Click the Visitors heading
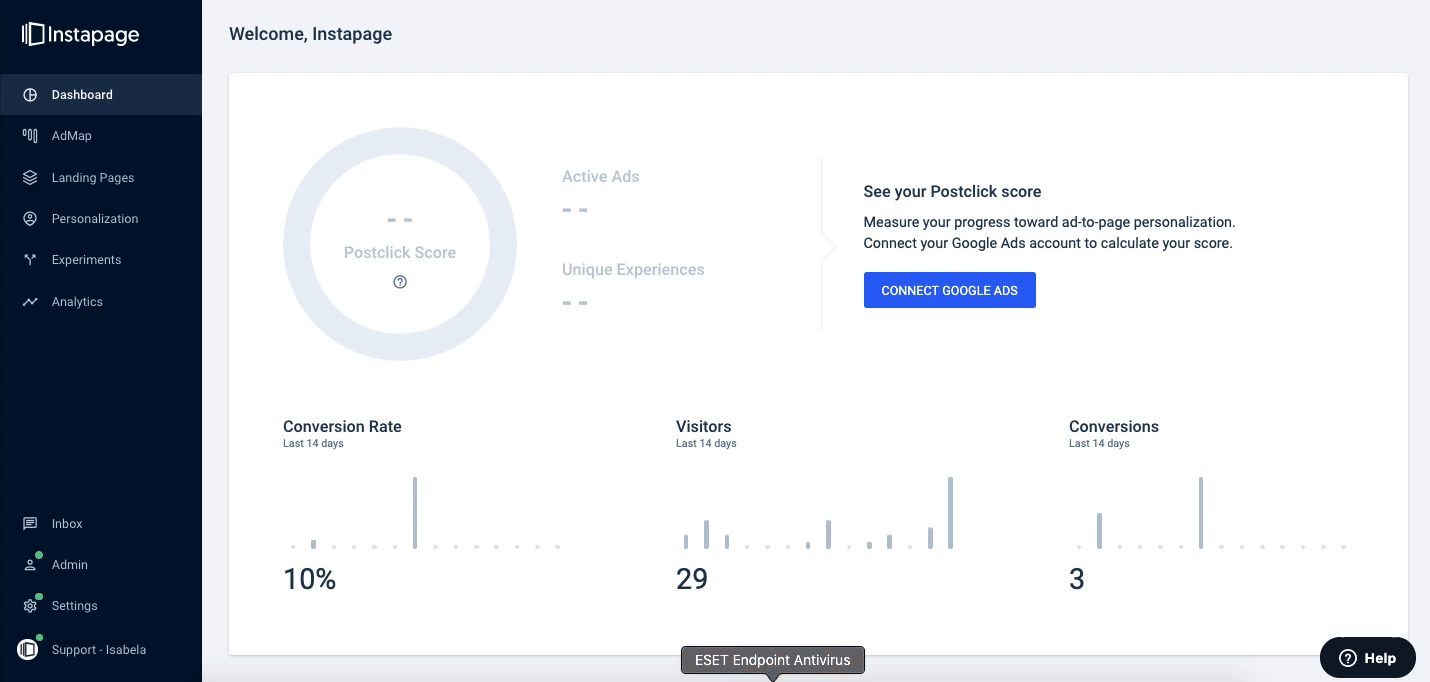Image resolution: width=1430 pixels, height=682 pixels. [704, 426]
